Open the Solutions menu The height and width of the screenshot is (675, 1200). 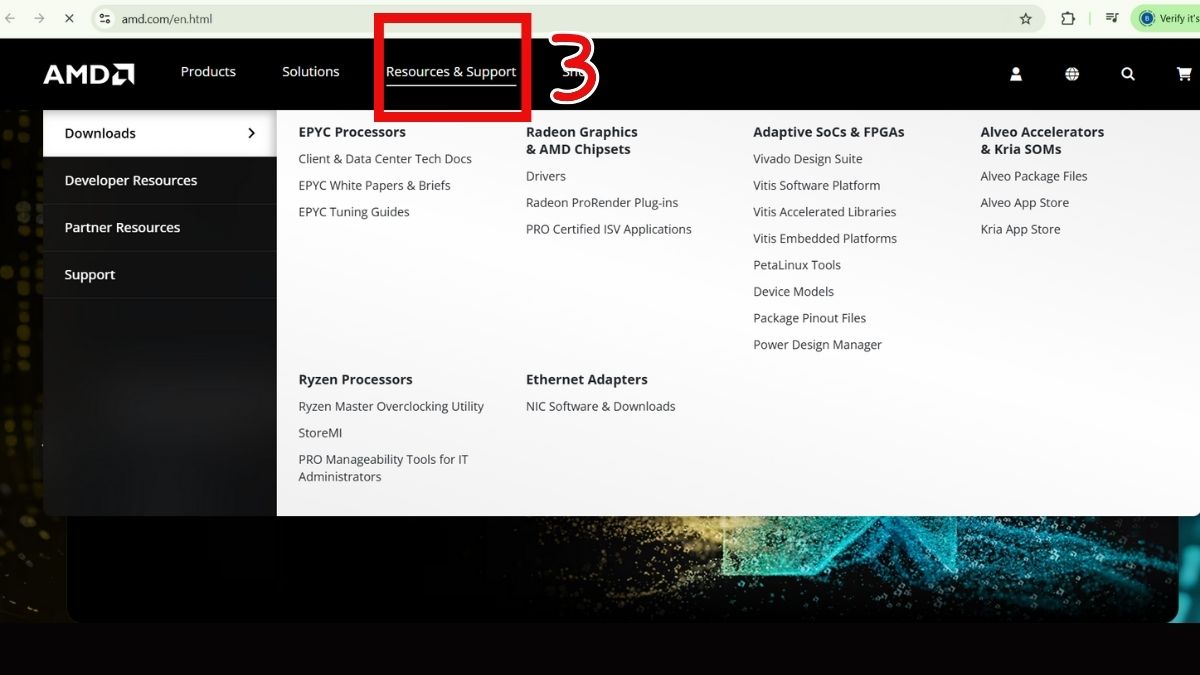coord(311,72)
